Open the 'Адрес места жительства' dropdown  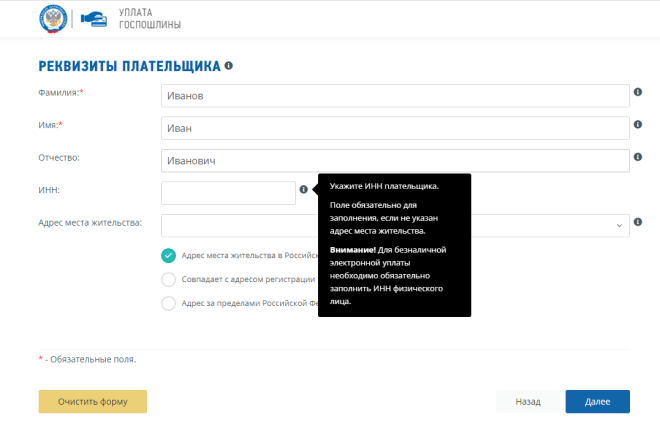tap(395, 226)
